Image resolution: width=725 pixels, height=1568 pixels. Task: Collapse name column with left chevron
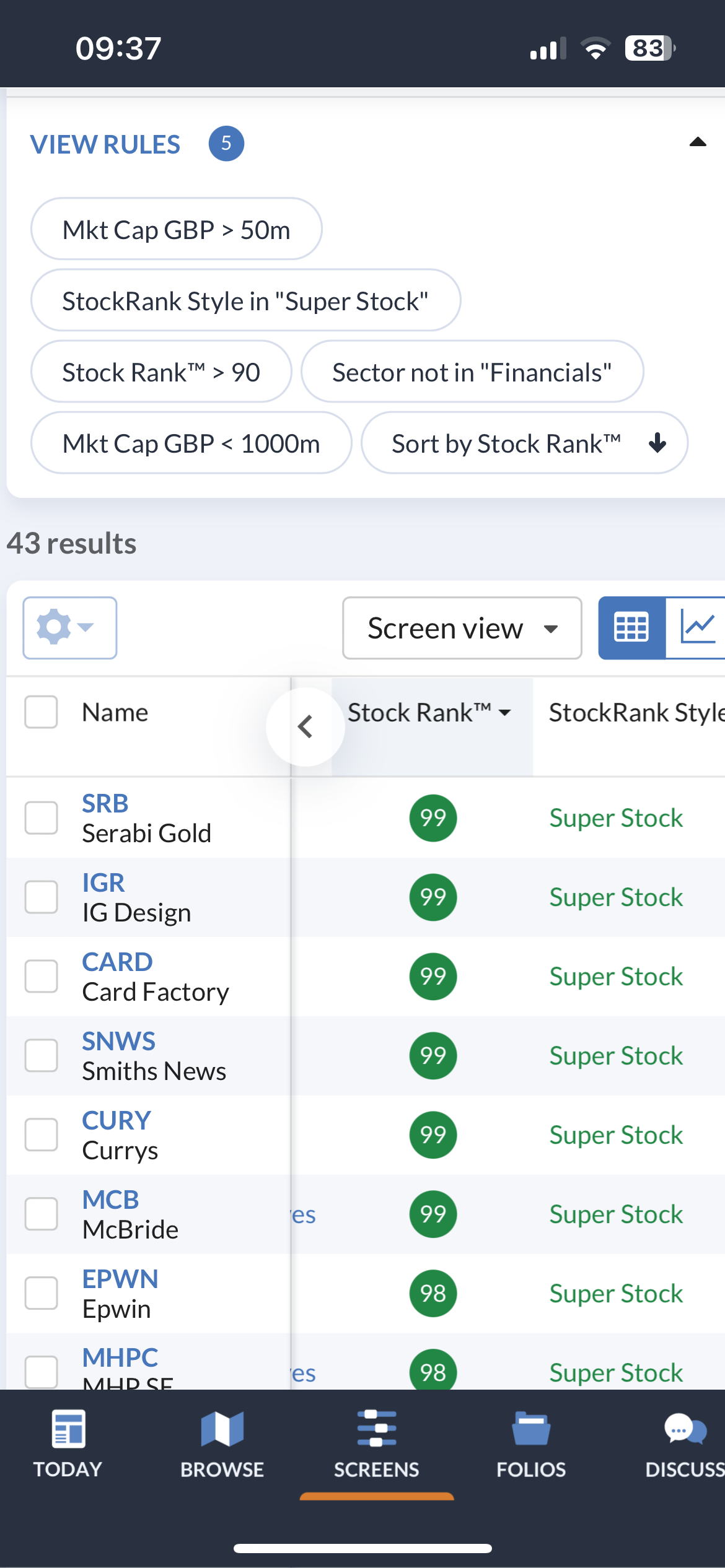(305, 727)
